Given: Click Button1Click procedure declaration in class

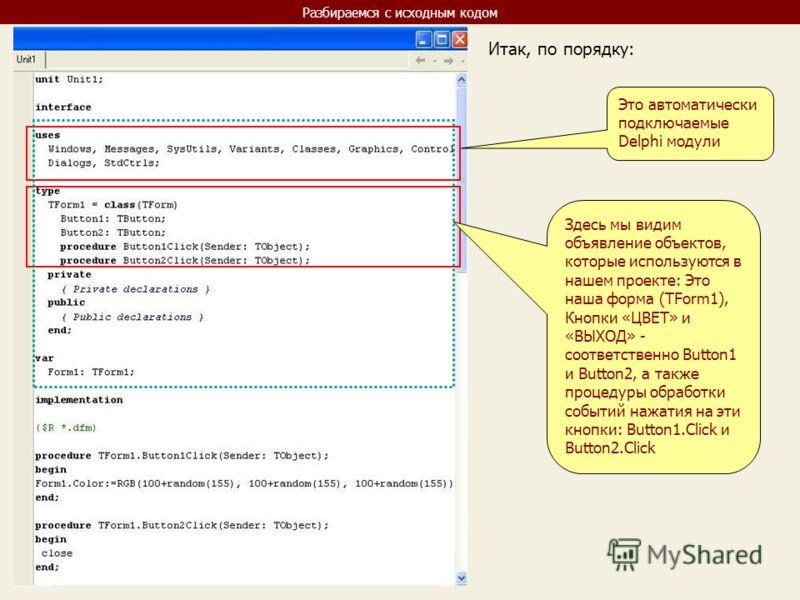Looking at the screenshot, I should [185, 247].
